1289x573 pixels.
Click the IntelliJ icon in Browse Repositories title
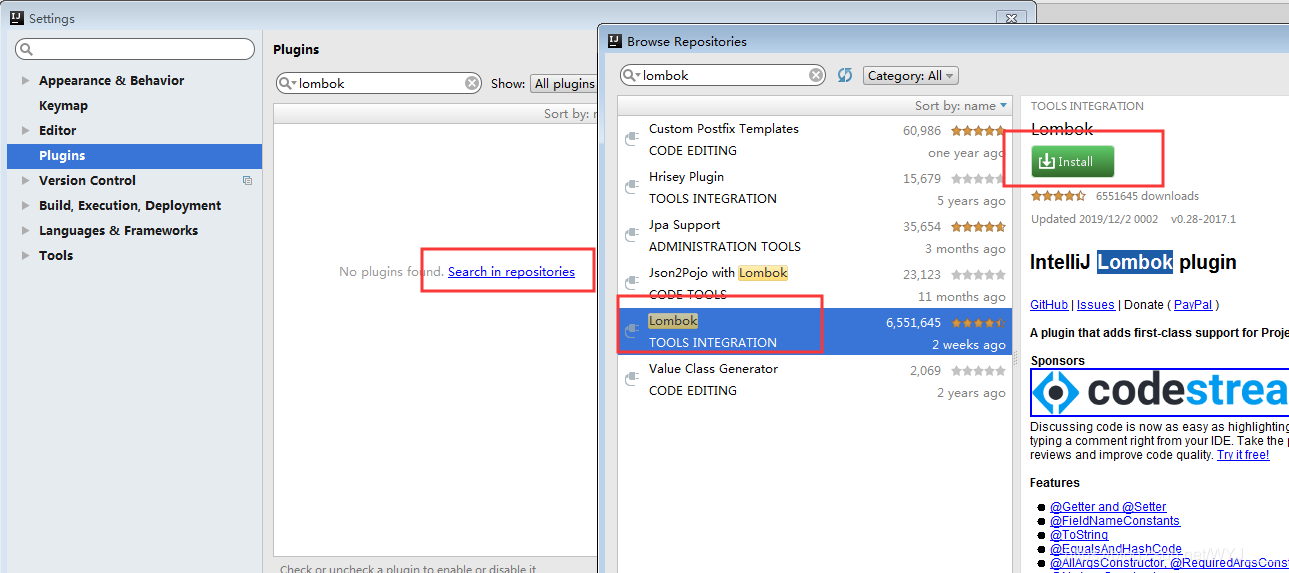coord(614,41)
